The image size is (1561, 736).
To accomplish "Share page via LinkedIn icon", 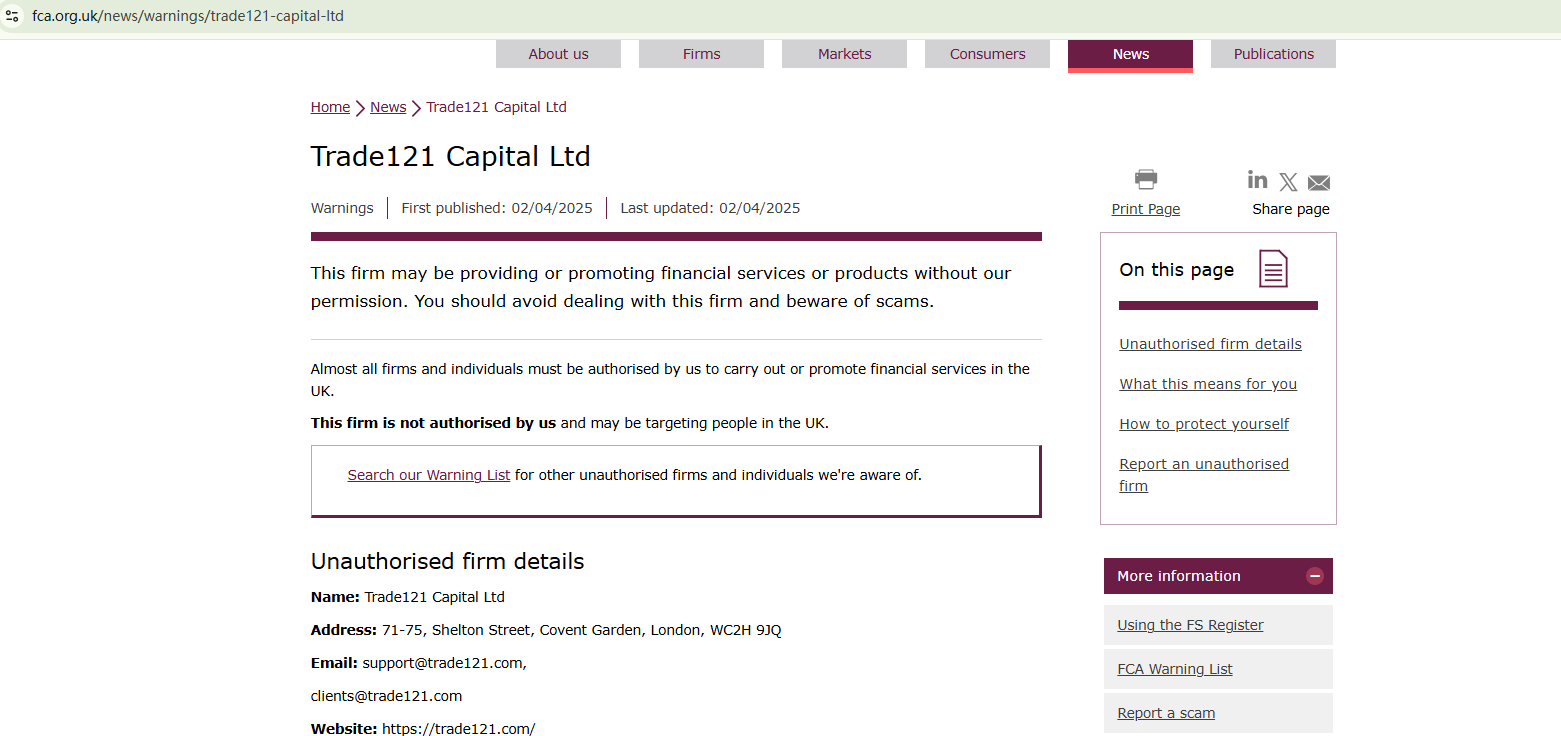I will point(1257,180).
